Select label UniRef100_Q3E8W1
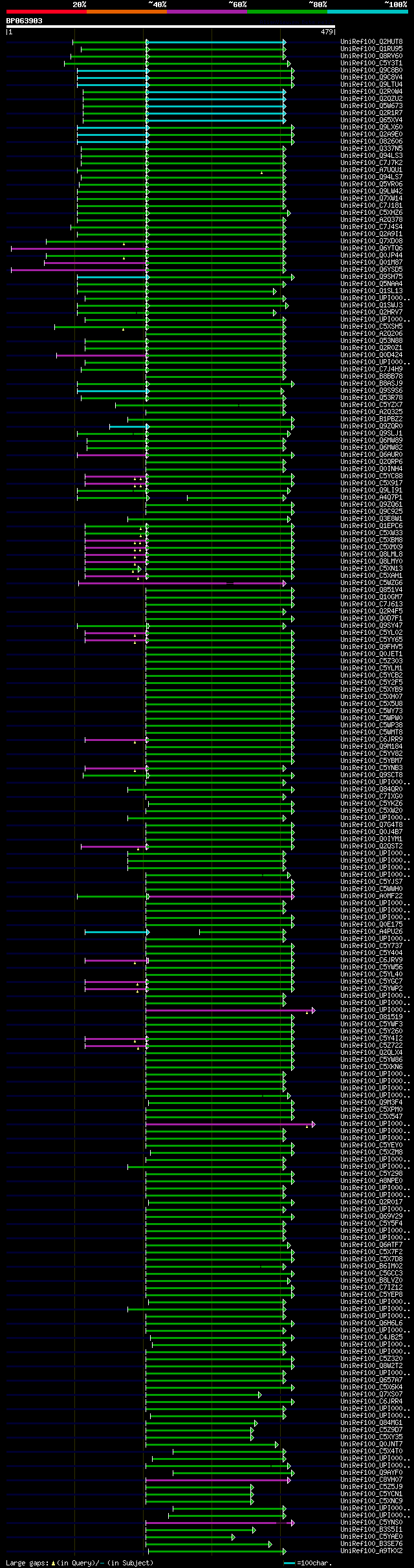Image resolution: width=414 pixels, height=1568 pixels. (371, 519)
